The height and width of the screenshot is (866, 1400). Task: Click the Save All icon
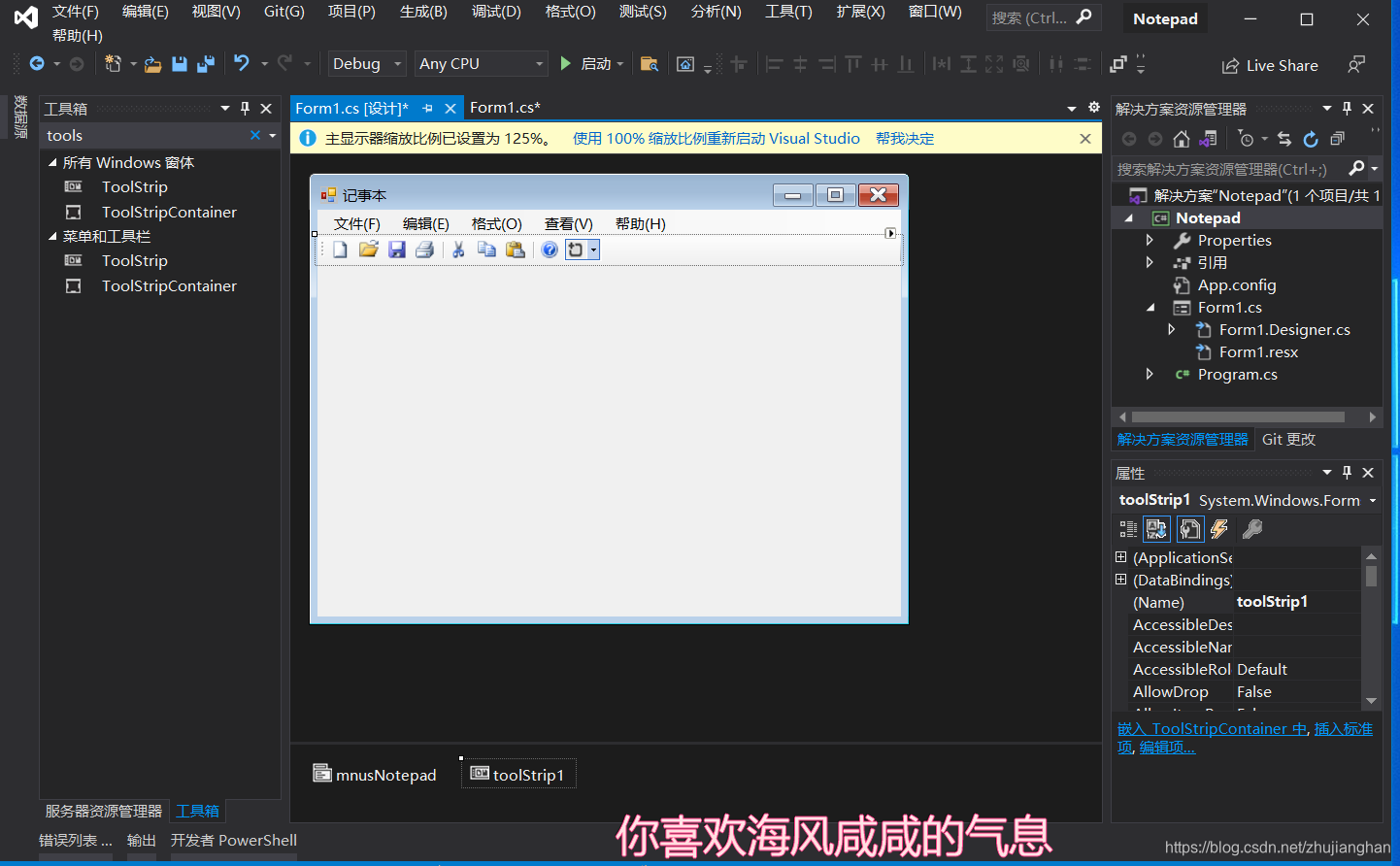tap(206, 64)
